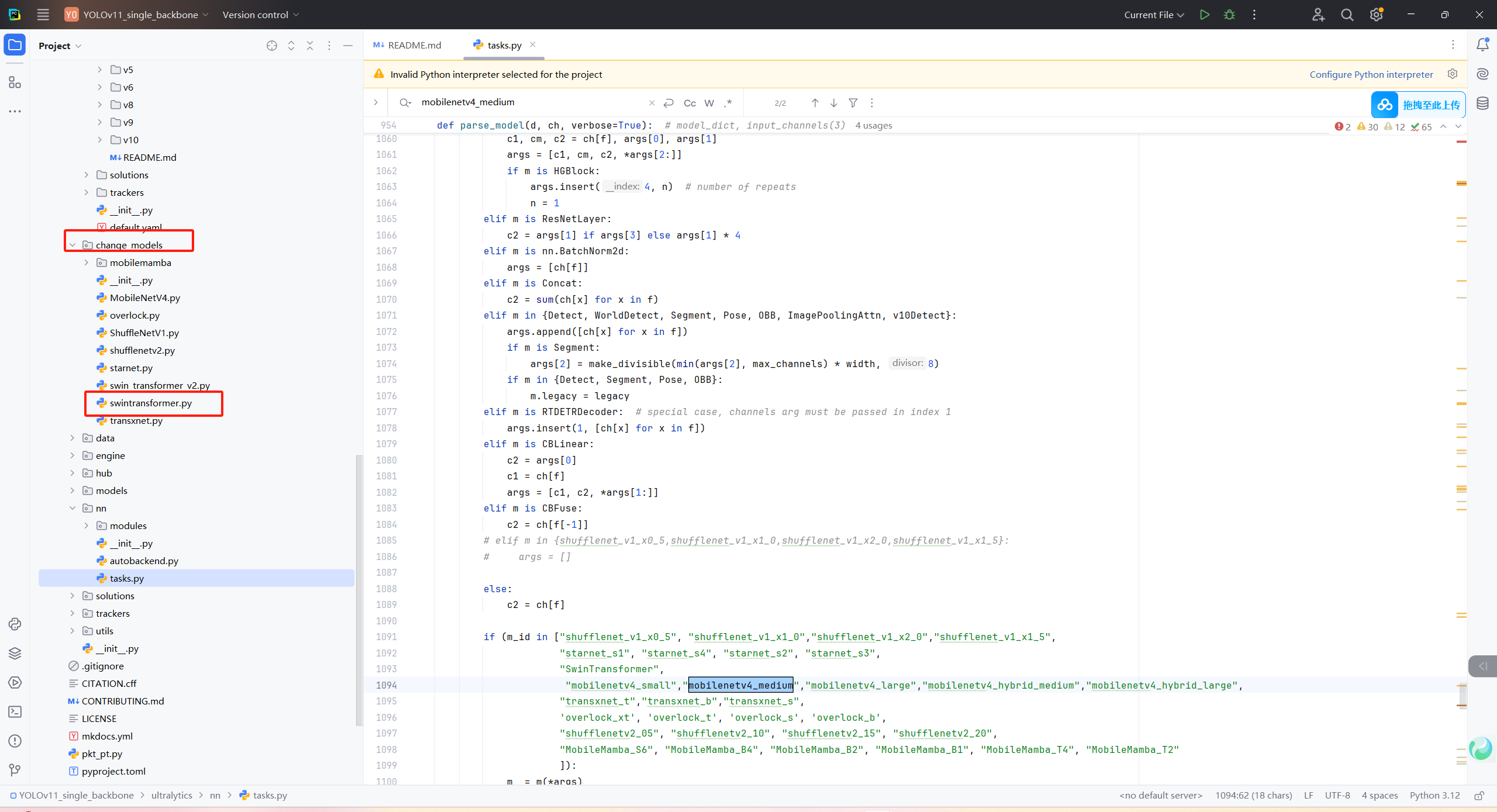Click the Run green play icon
This screenshot has width=1497, height=812.
coord(1204,15)
